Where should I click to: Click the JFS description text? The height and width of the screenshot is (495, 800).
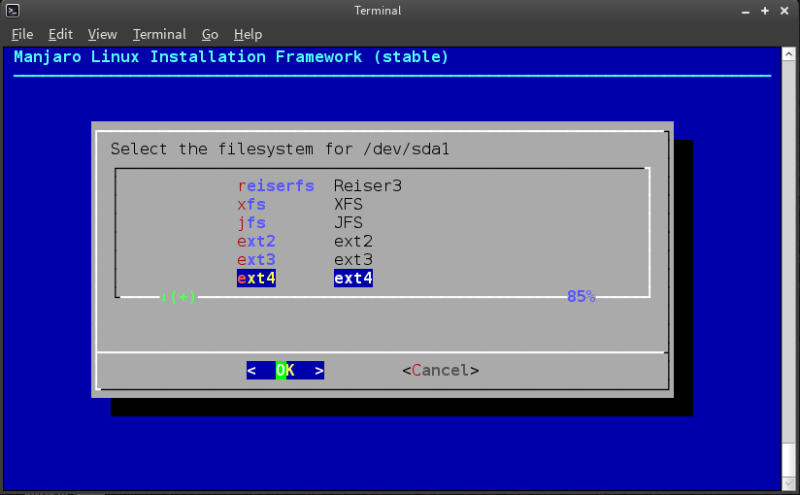coord(348,222)
